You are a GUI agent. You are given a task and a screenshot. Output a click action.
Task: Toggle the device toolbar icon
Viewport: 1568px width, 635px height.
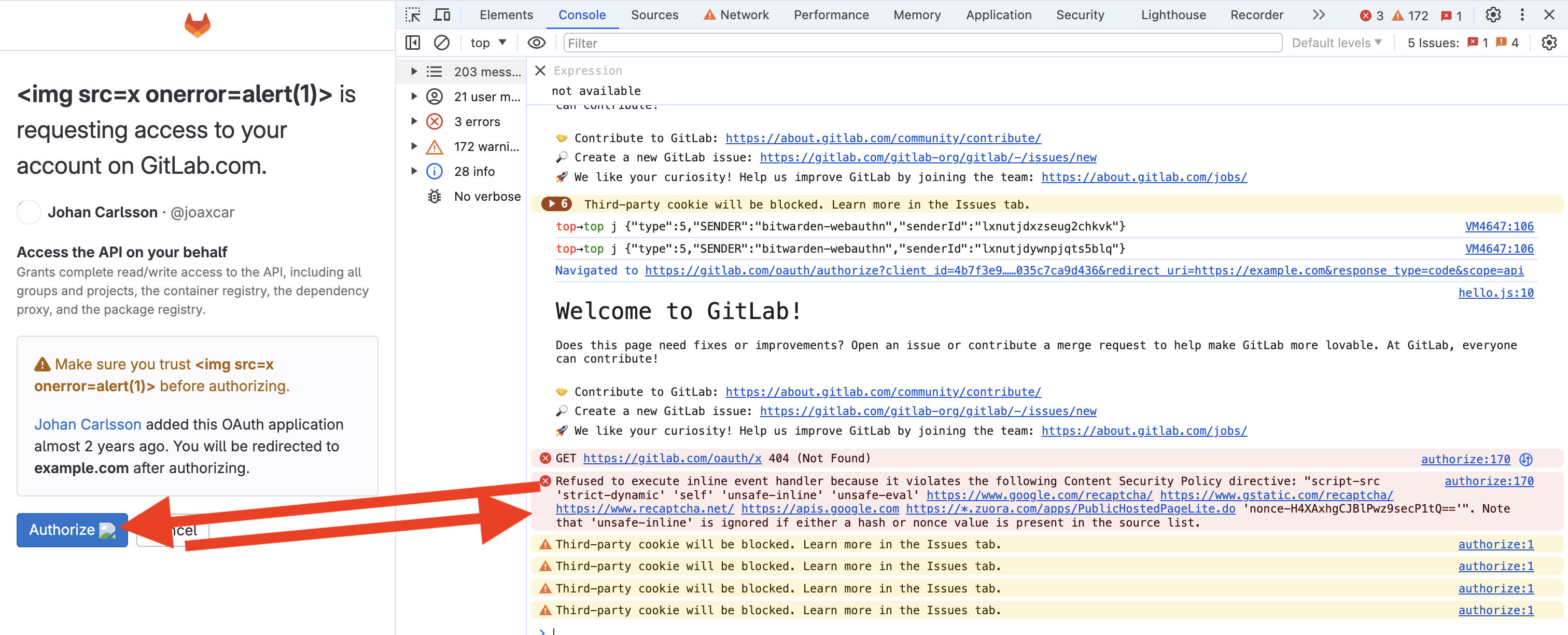[442, 15]
